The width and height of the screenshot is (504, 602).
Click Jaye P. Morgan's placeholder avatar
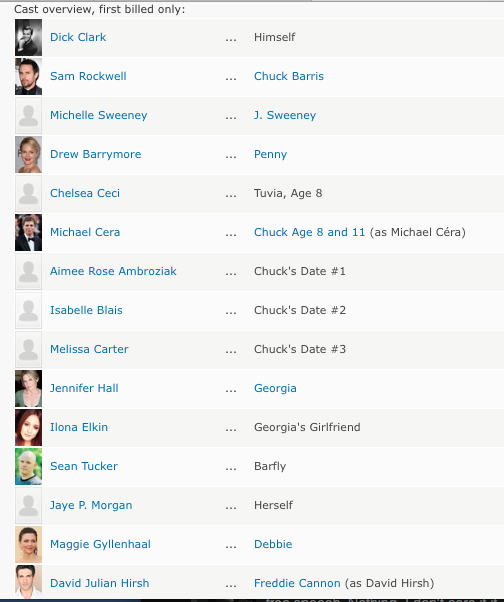[28, 505]
